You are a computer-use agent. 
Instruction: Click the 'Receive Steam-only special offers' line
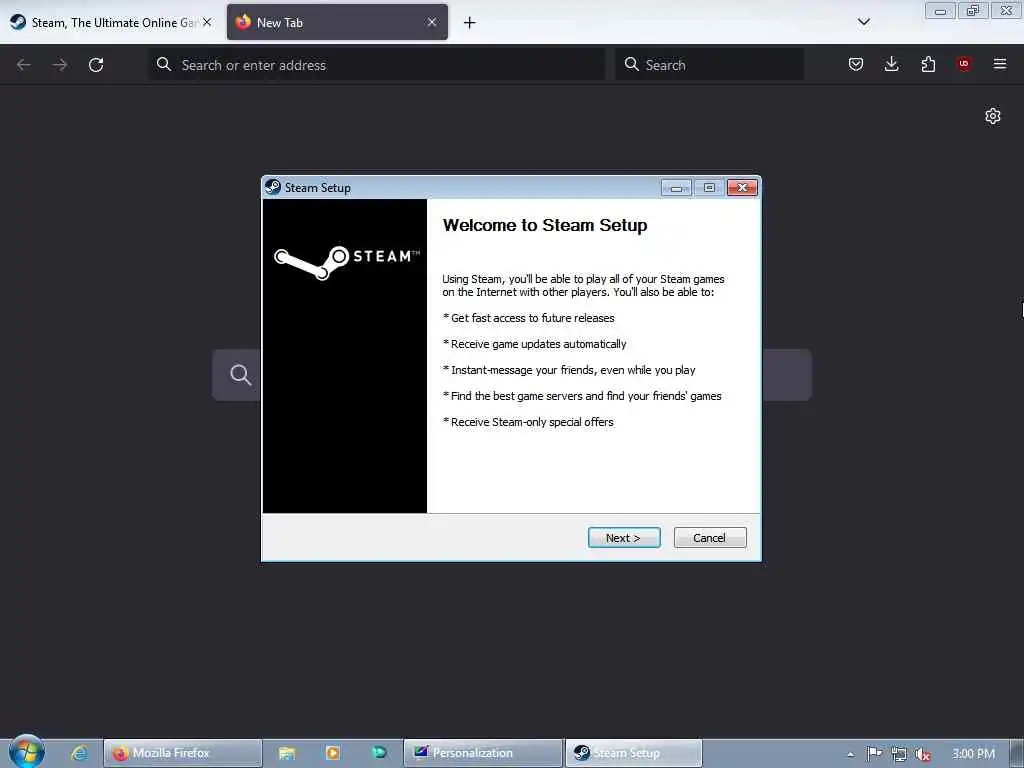(528, 422)
